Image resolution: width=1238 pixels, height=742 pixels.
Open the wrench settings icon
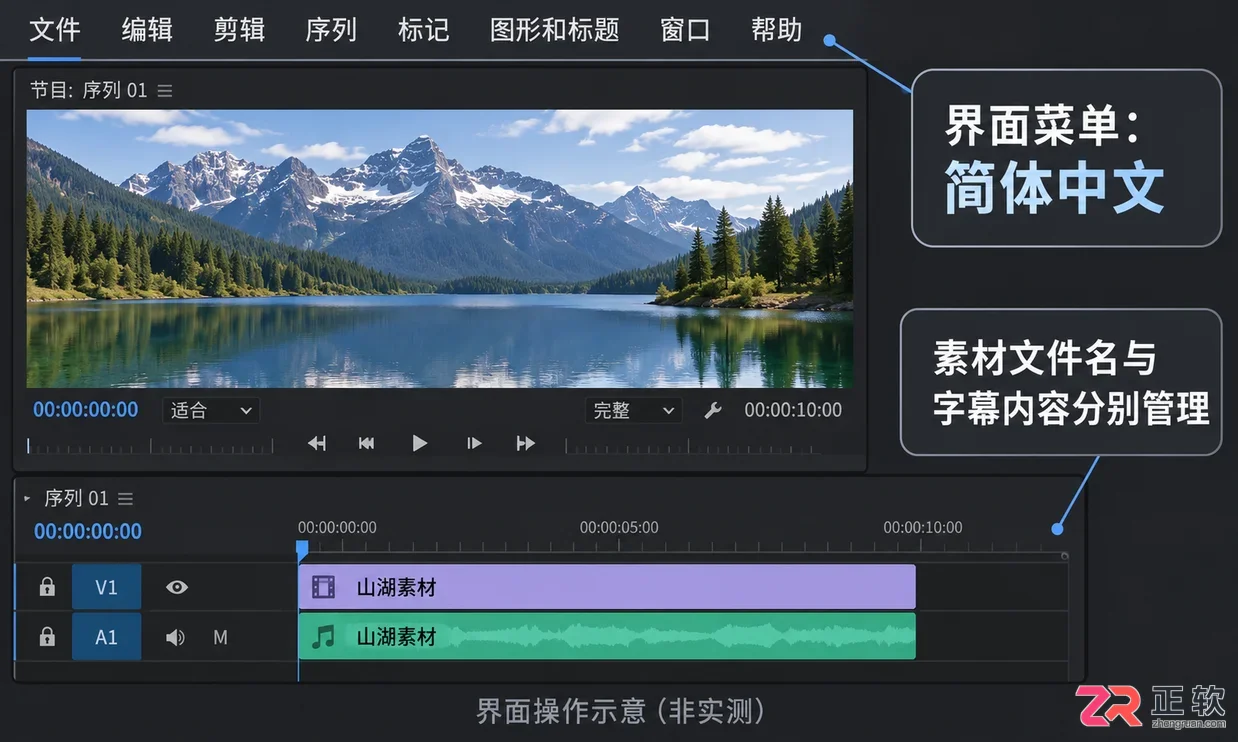pyautogui.click(x=713, y=410)
